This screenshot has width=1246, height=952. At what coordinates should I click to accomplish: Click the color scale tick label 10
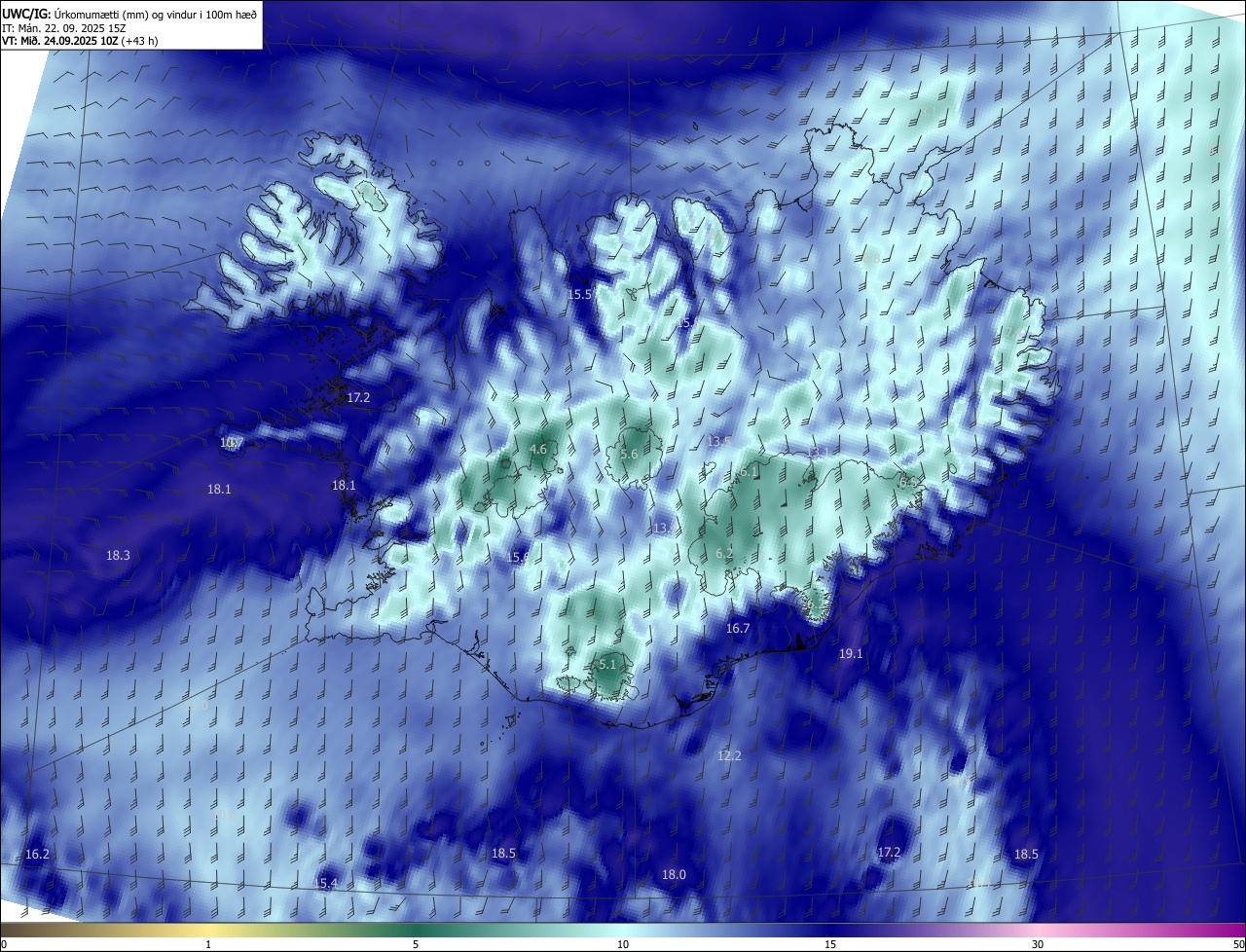point(623,945)
